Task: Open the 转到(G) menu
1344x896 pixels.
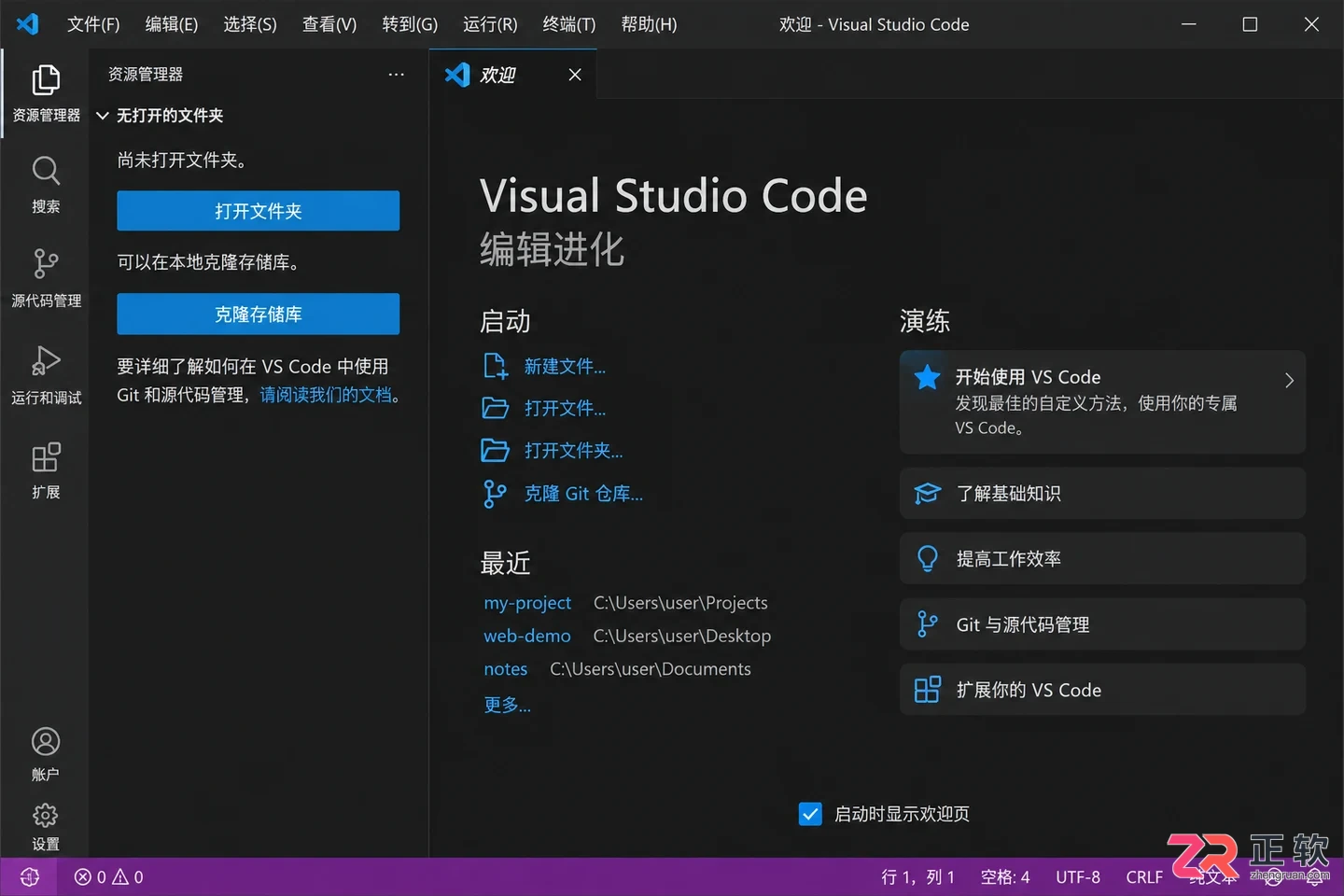Action: [410, 24]
